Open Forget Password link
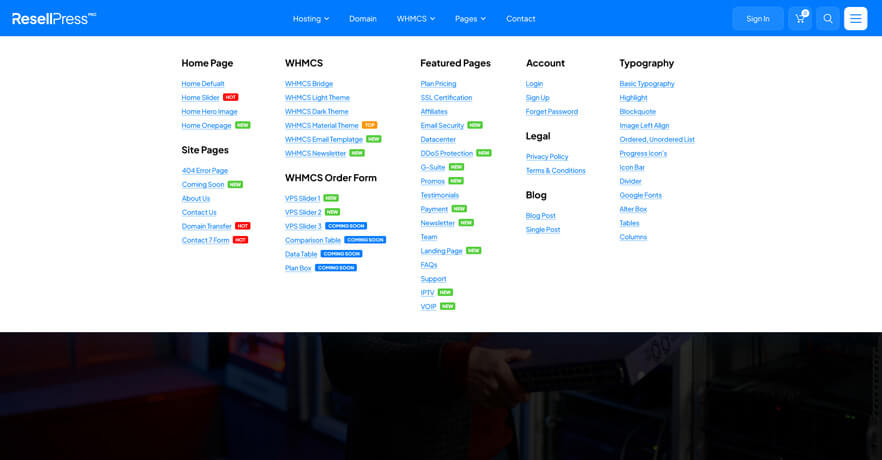This screenshot has height=460, width=882. click(552, 112)
